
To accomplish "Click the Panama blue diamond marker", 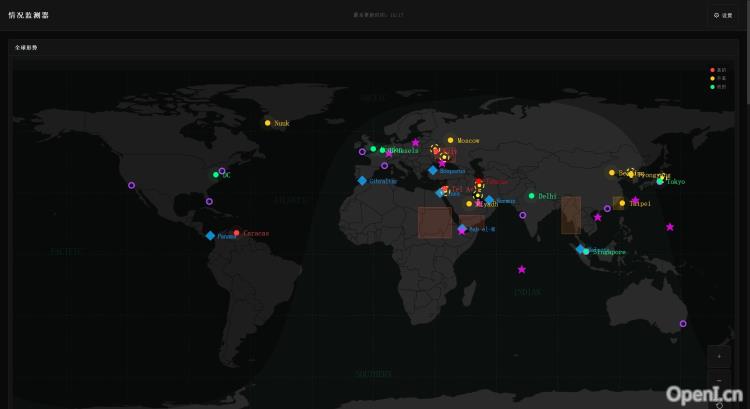I will click(210, 235).
